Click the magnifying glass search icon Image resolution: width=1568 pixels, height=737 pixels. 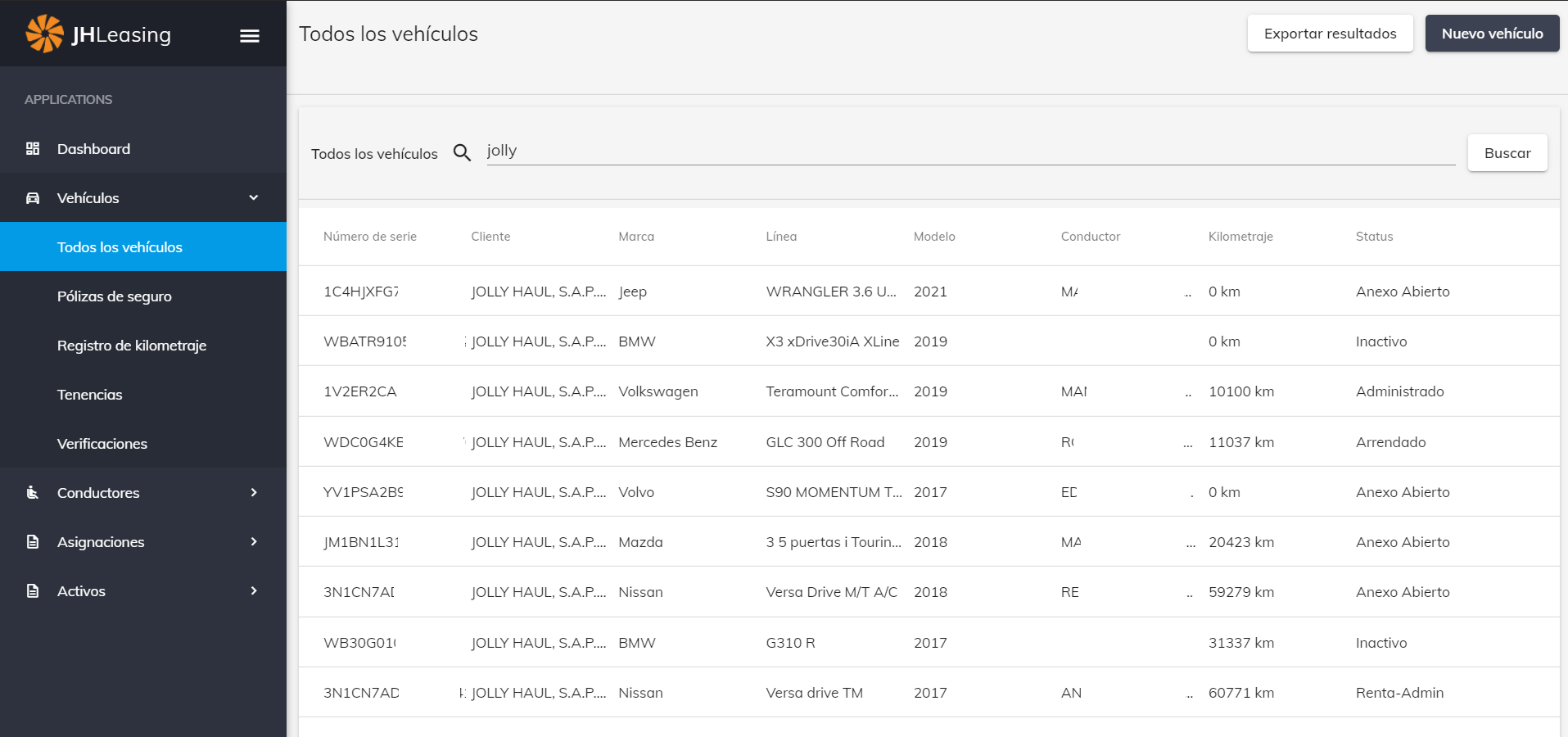(462, 153)
